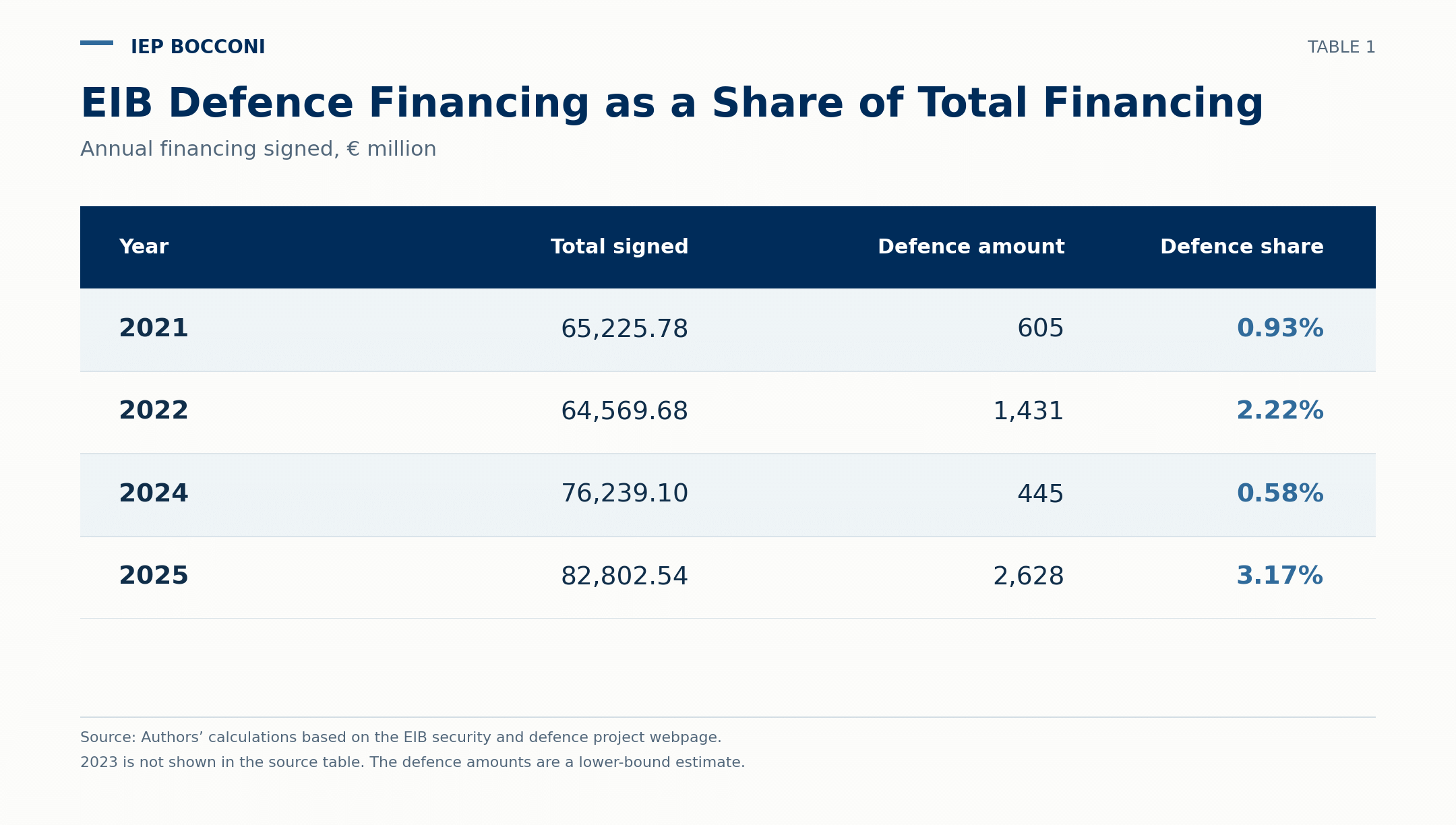Click the footnote about 2023 not shown

(413, 763)
